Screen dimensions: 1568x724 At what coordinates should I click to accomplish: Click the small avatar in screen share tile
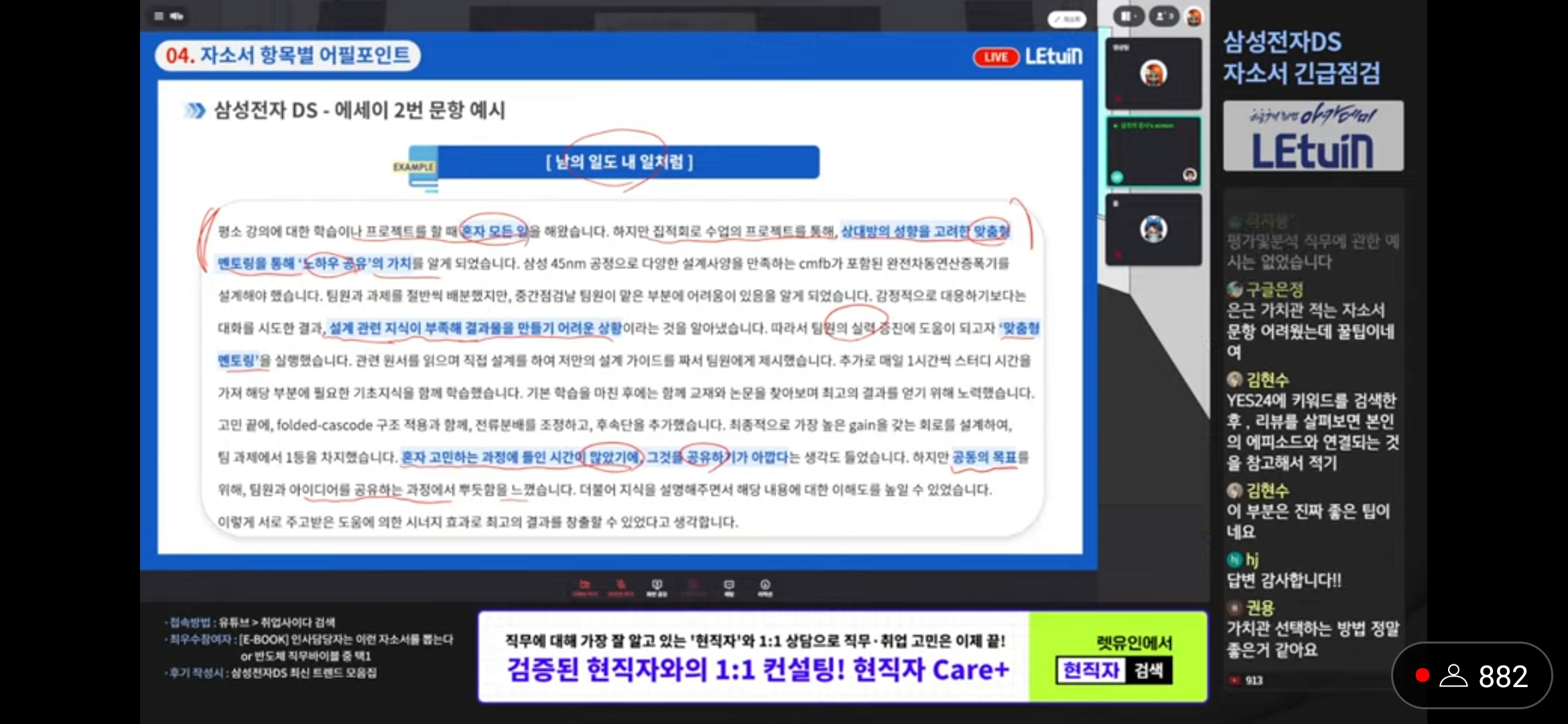click(1189, 174)
